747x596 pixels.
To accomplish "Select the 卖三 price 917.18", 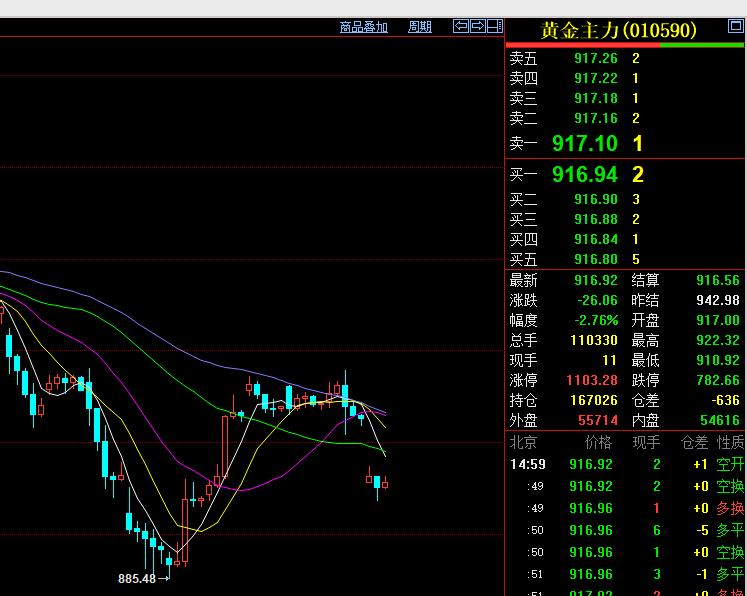I will 596,98.
